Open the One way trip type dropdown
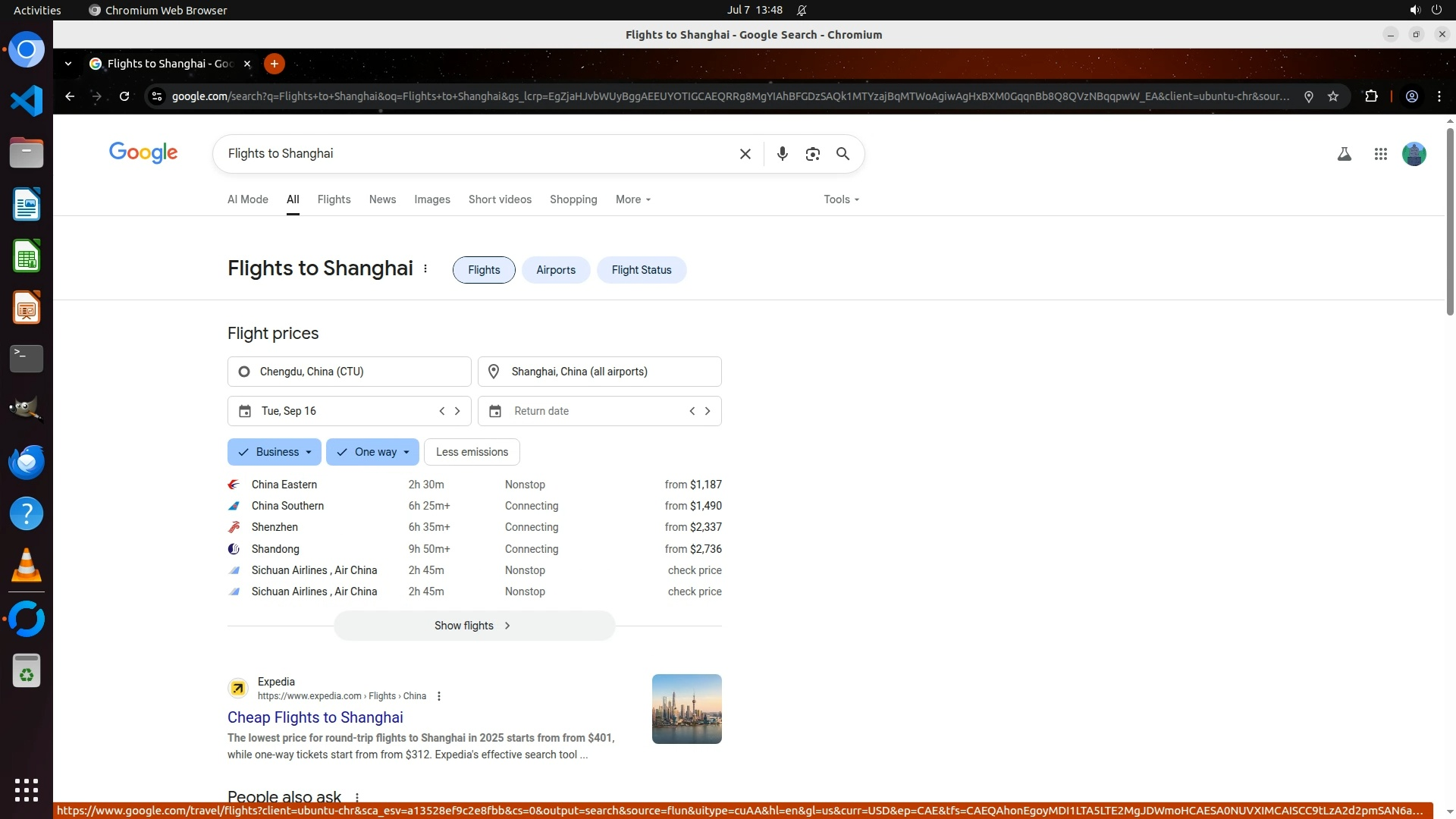1456x819 pixels. pyautogui.click(x=372, y=452)
